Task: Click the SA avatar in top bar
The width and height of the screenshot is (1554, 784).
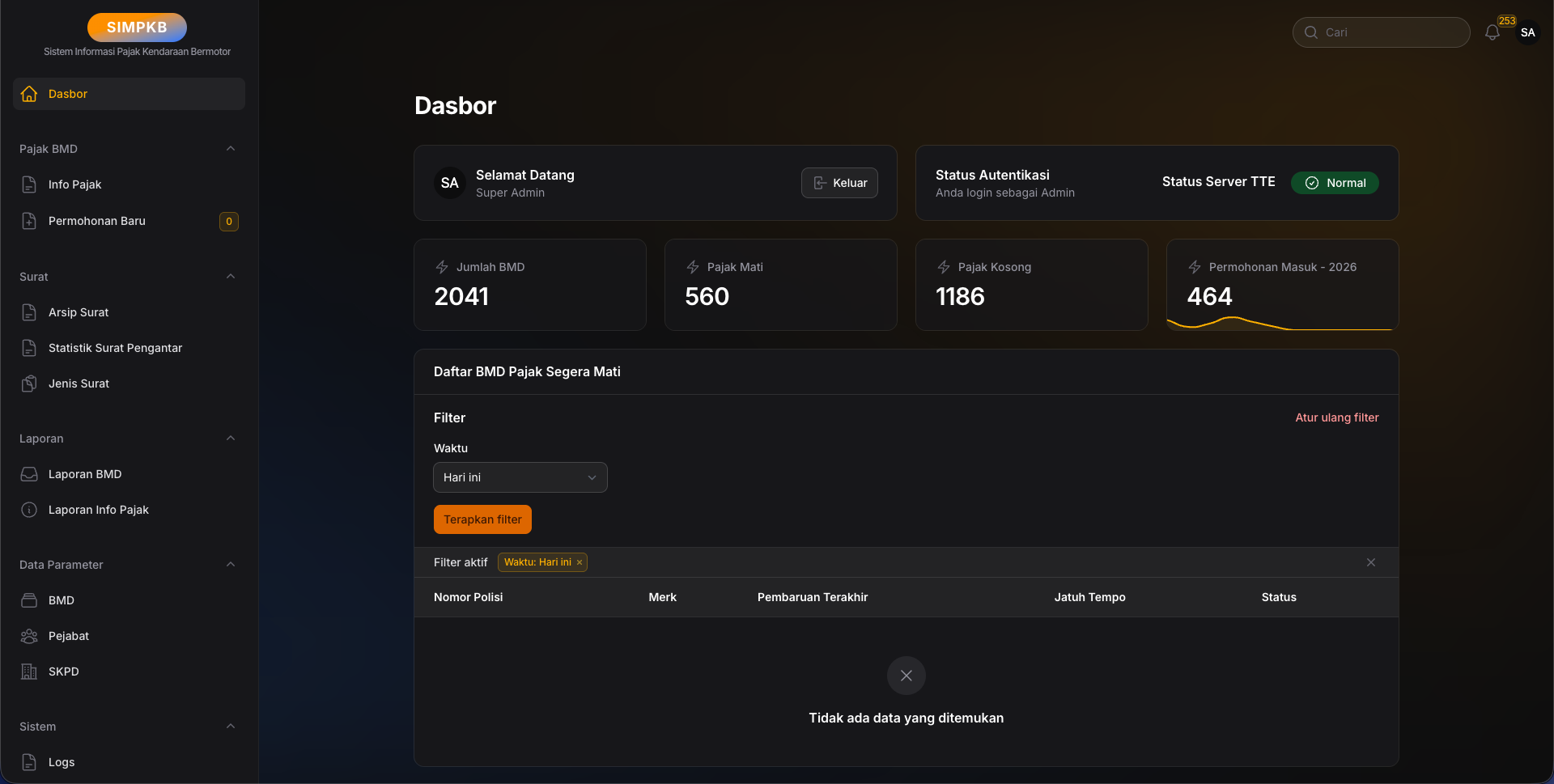Action: [x=1528, y=32]
